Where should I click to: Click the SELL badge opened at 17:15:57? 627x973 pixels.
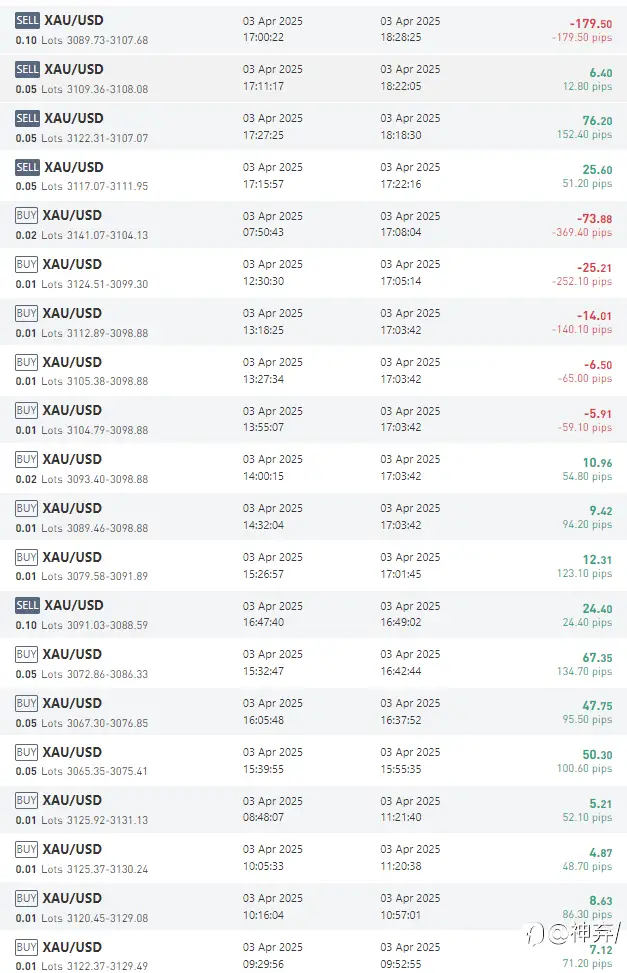[27, 168]
